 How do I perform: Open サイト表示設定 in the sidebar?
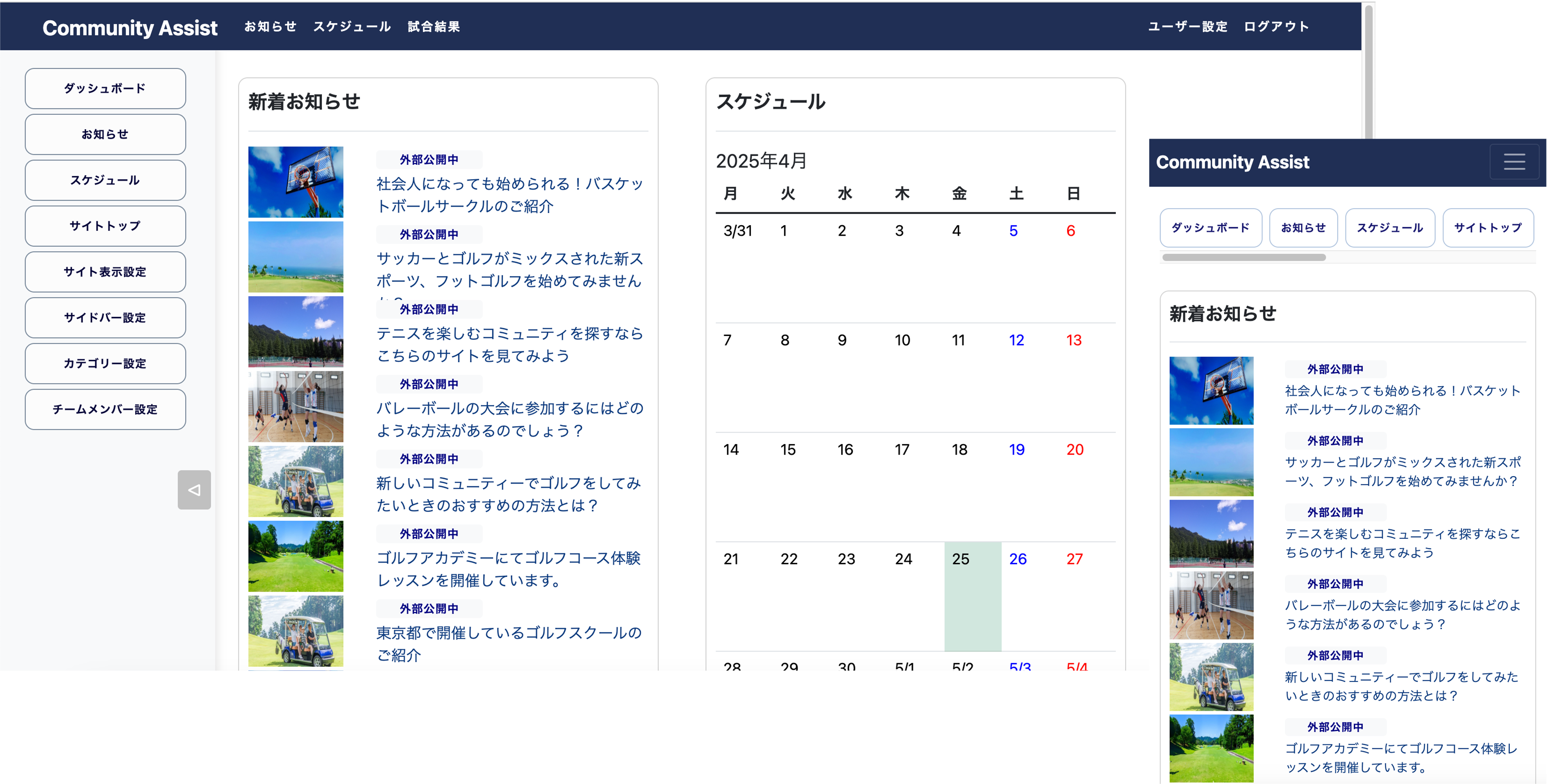105,272
